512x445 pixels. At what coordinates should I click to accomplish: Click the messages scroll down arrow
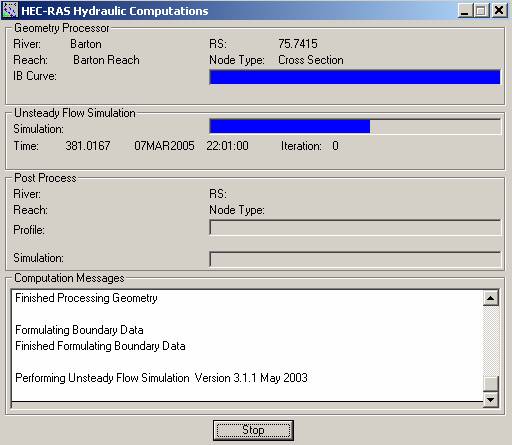tap(491, 399)
